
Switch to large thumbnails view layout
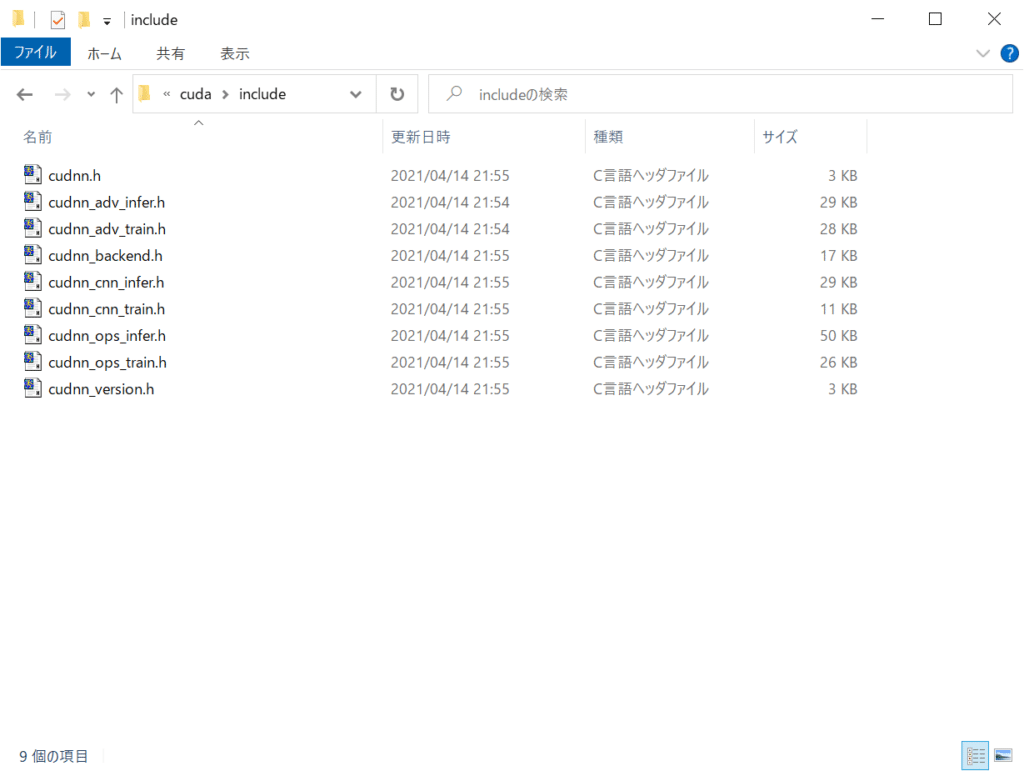[x=1002, y=755]
